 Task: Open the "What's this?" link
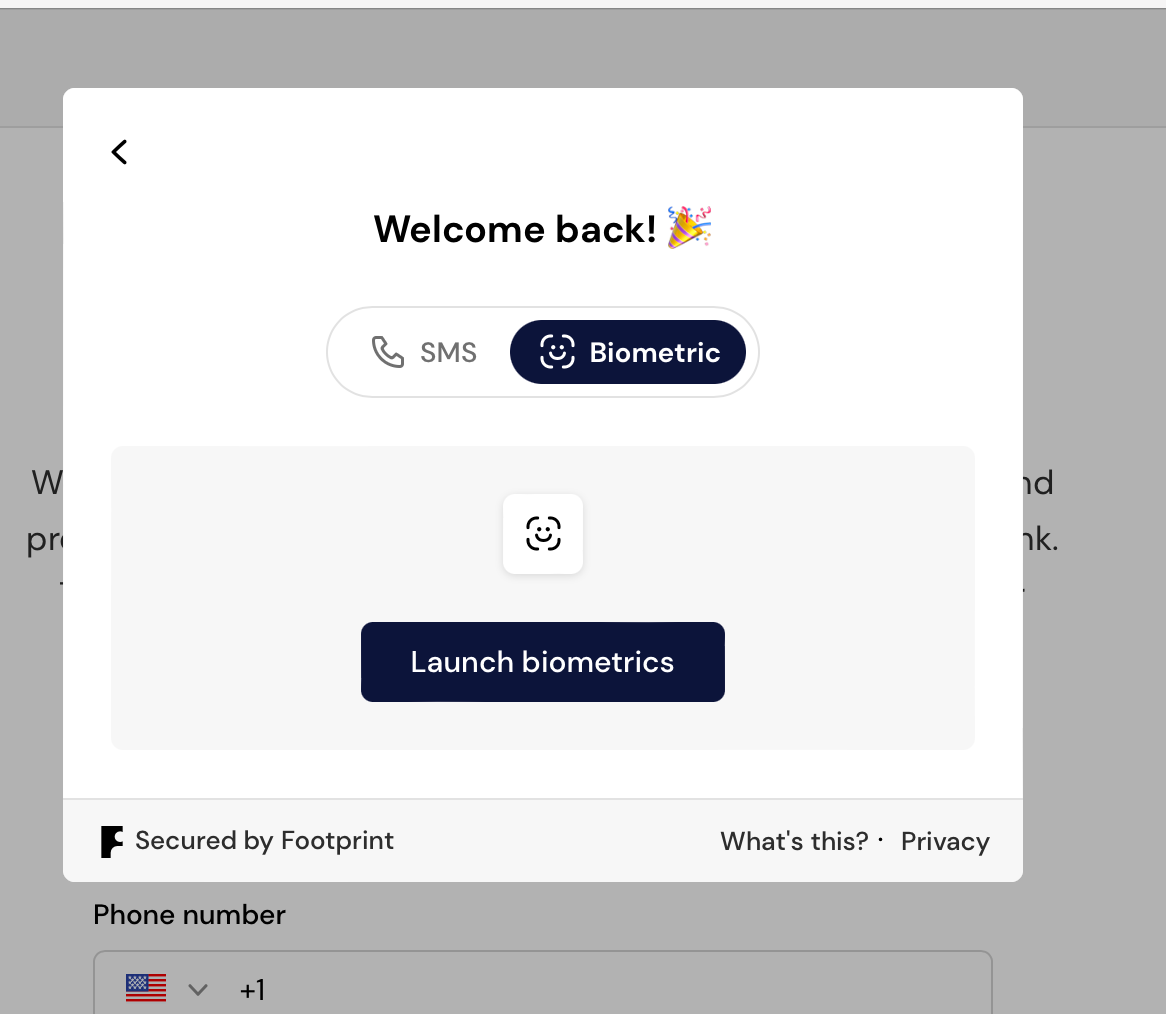[x=794, y=842]
